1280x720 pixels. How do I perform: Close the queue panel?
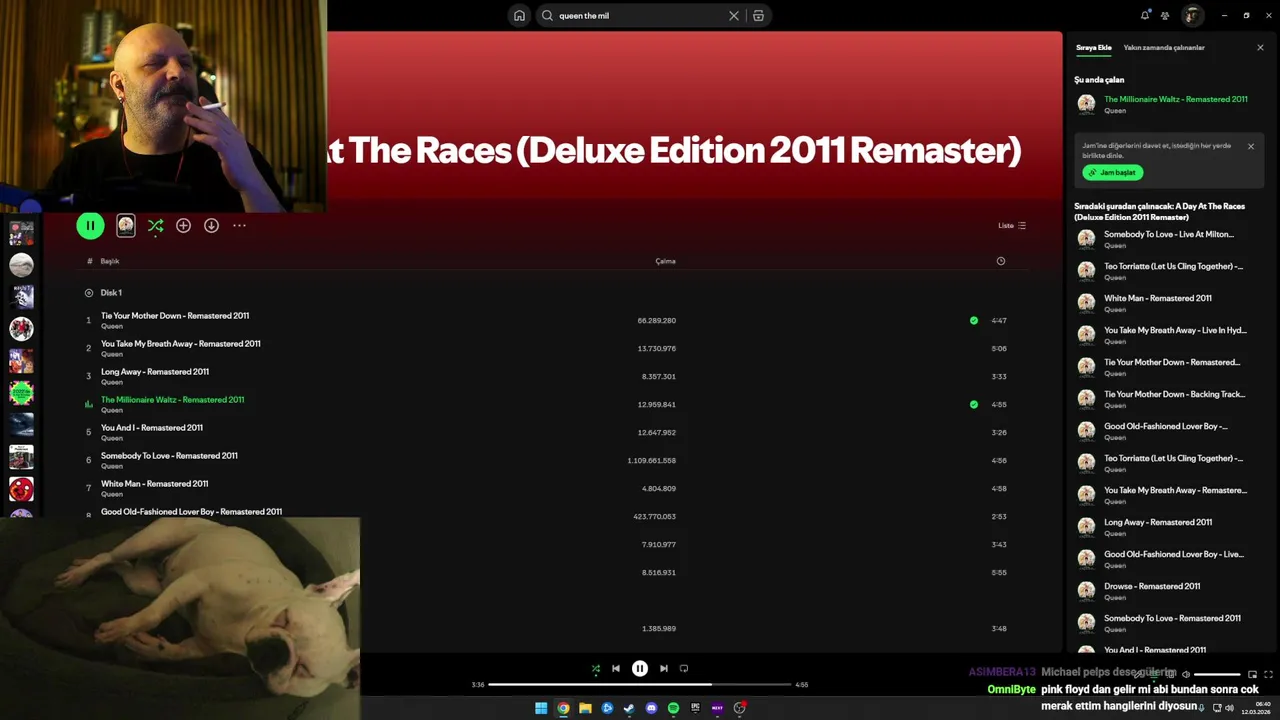[x=1260, y=47]
